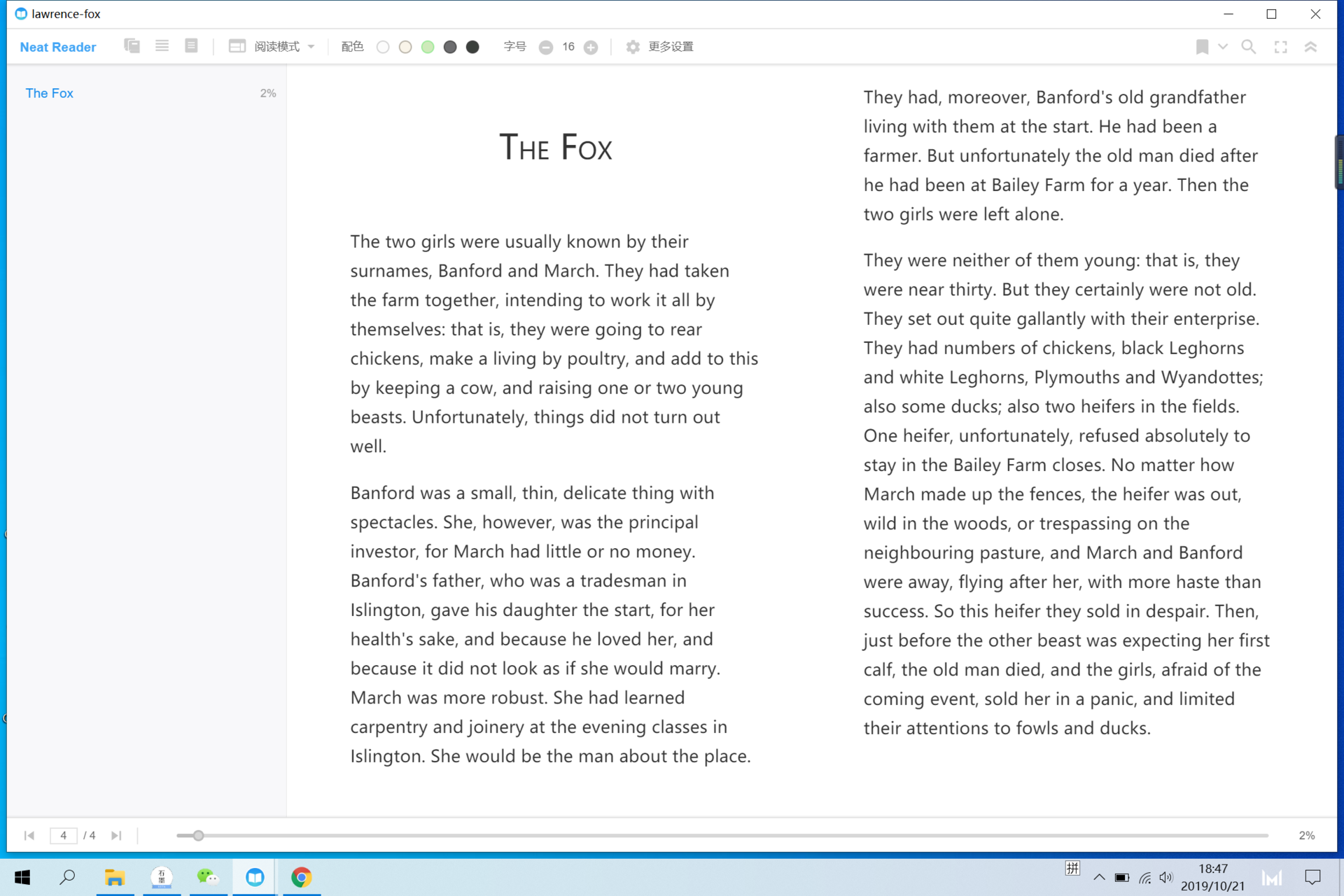Screen dimensions: 1344x896
Task: Toggle the table of contents list icon
Action: coord(162,46)
